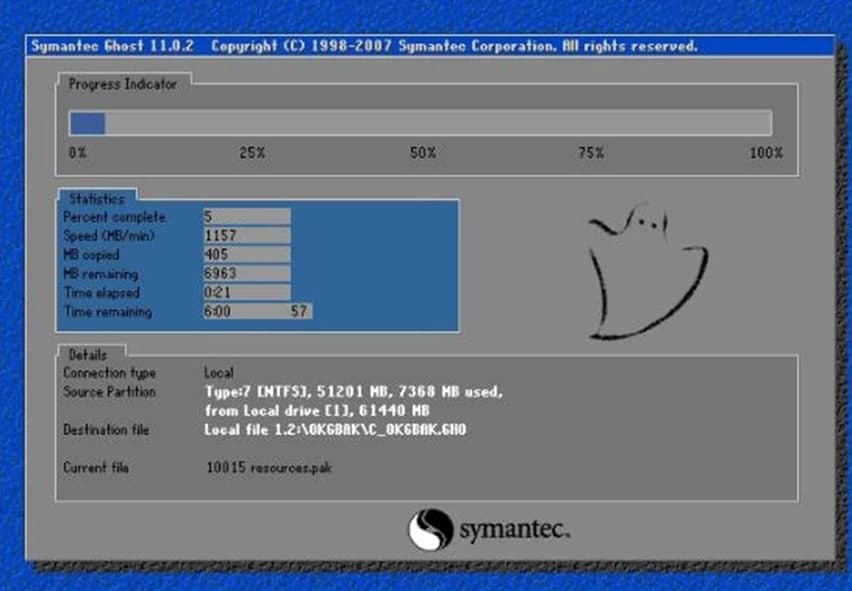Click the 50% marker under the progress bar
This screenshot has width=852, height=591.
pyautogui.click(x=423, y=153)
